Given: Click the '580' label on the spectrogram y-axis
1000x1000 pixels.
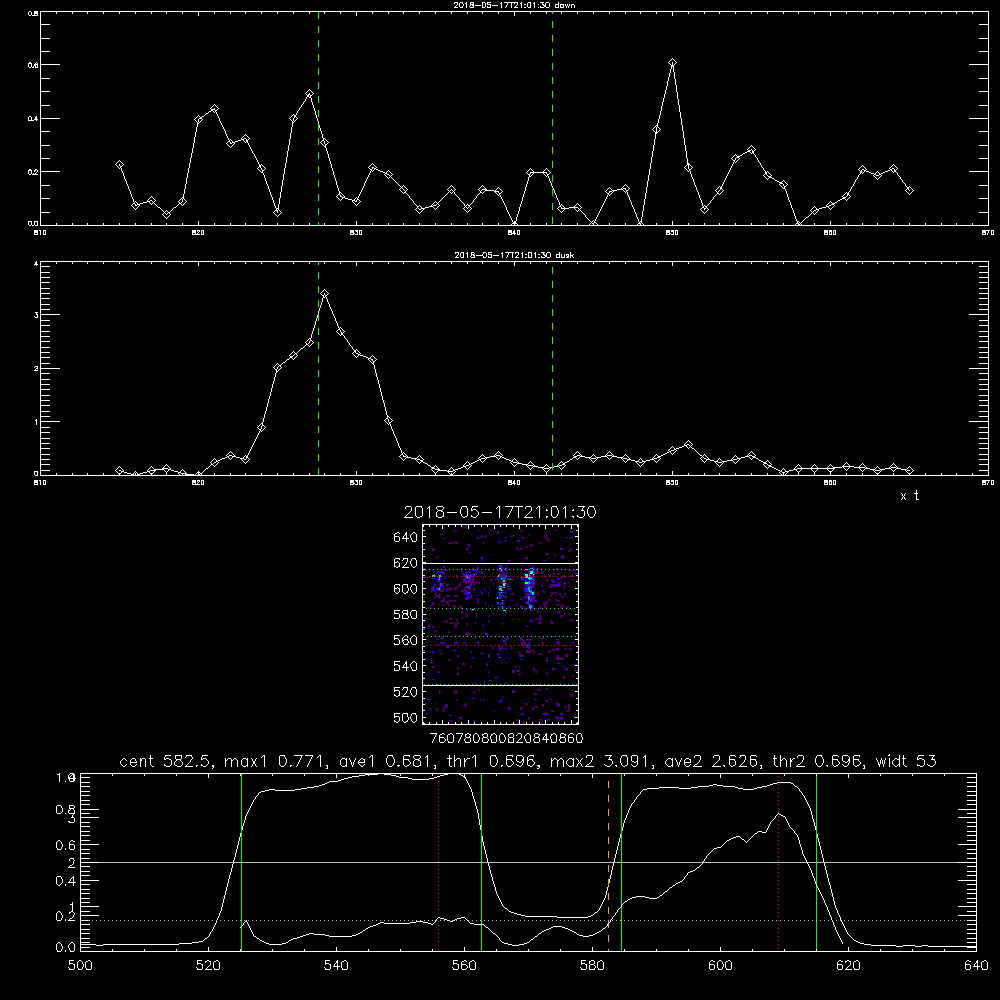Looking at the screenshot, I should 406,615.
